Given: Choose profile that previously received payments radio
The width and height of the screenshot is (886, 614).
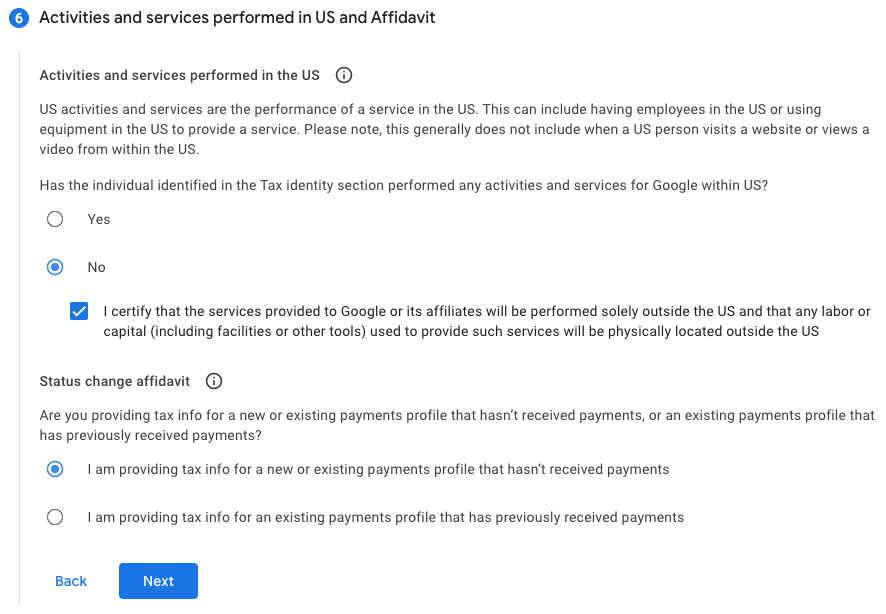Looking at the screenshot, I should point(55,517).
